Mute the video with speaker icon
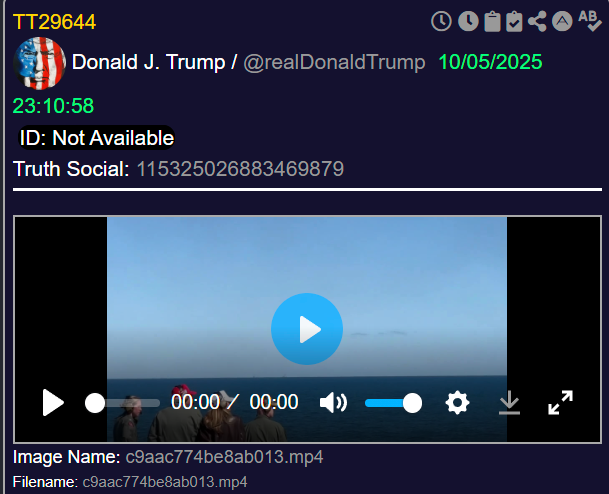609x494 pixels. [x=333, y=403]
